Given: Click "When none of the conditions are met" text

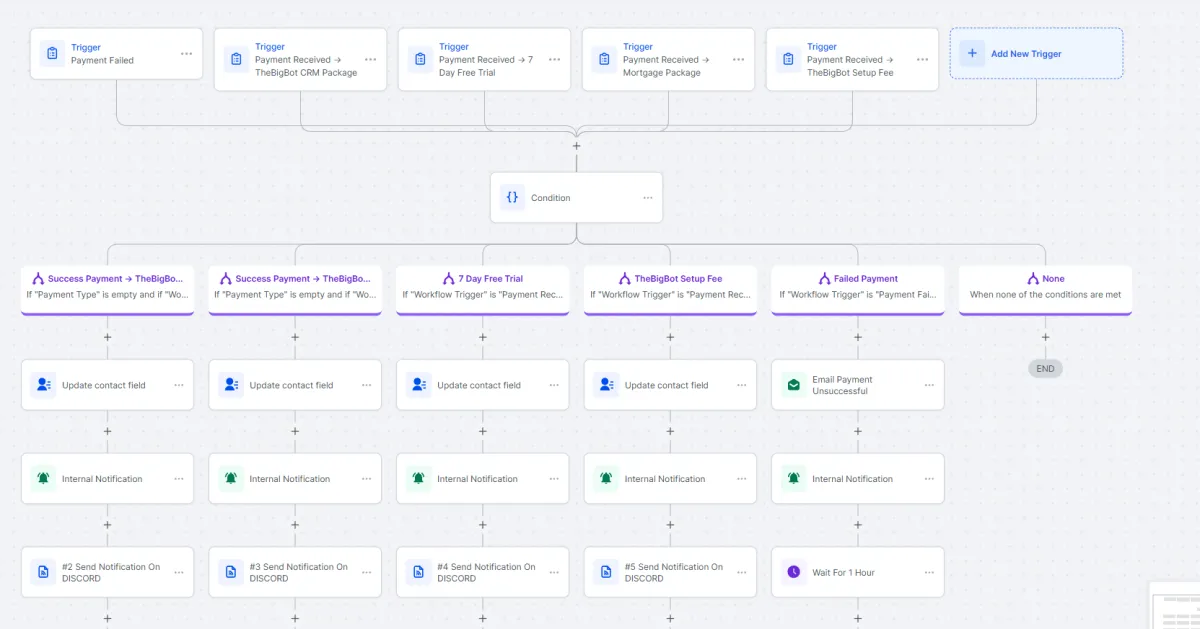Looking at the screenshot, I should 1045,295.
